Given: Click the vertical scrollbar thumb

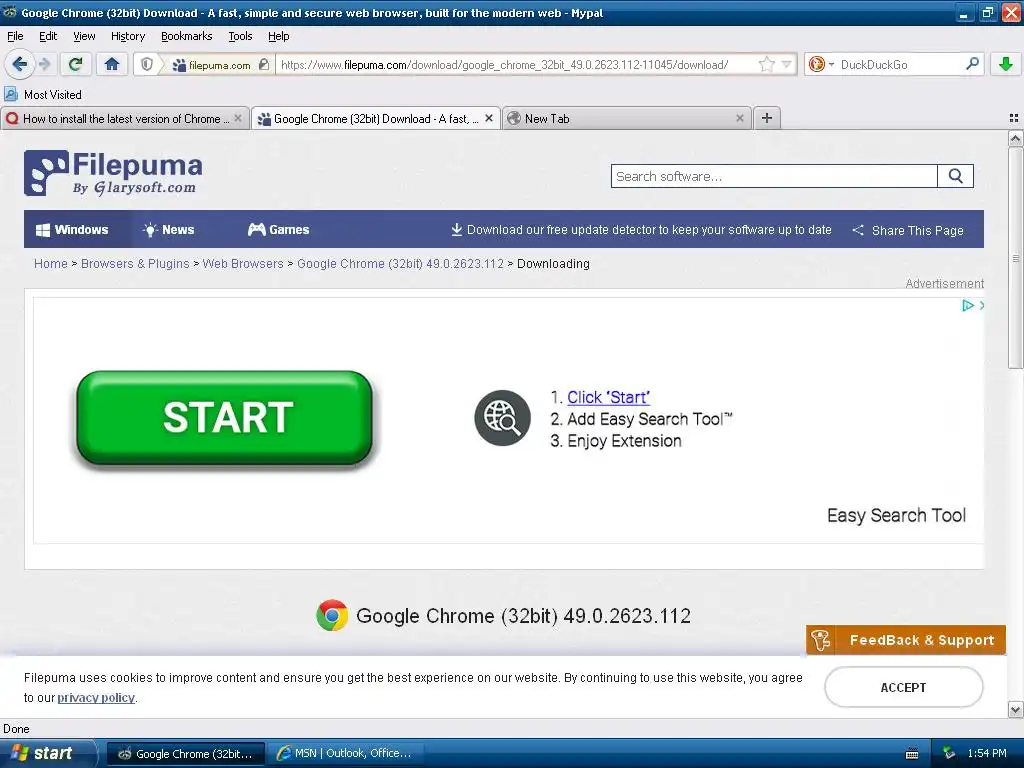Looking at the screenshot, I should tap(1016, 258).
